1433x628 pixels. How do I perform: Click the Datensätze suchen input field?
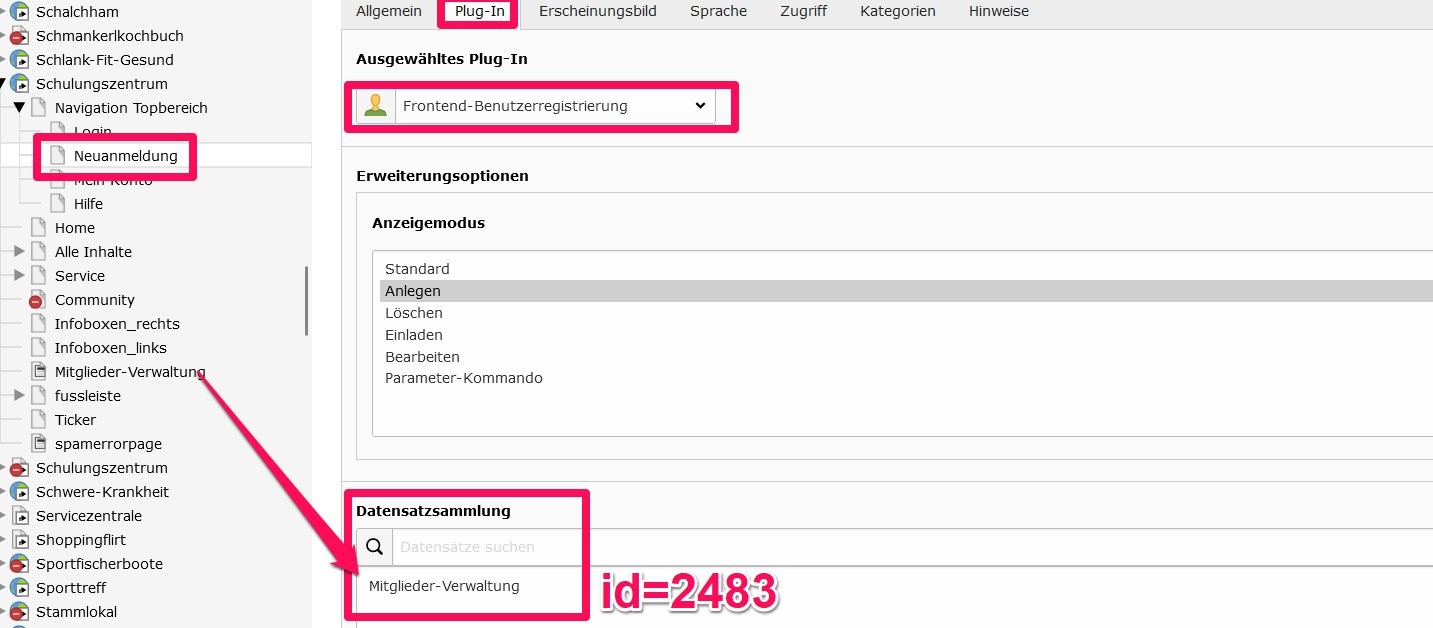click(x=912, y=547)
